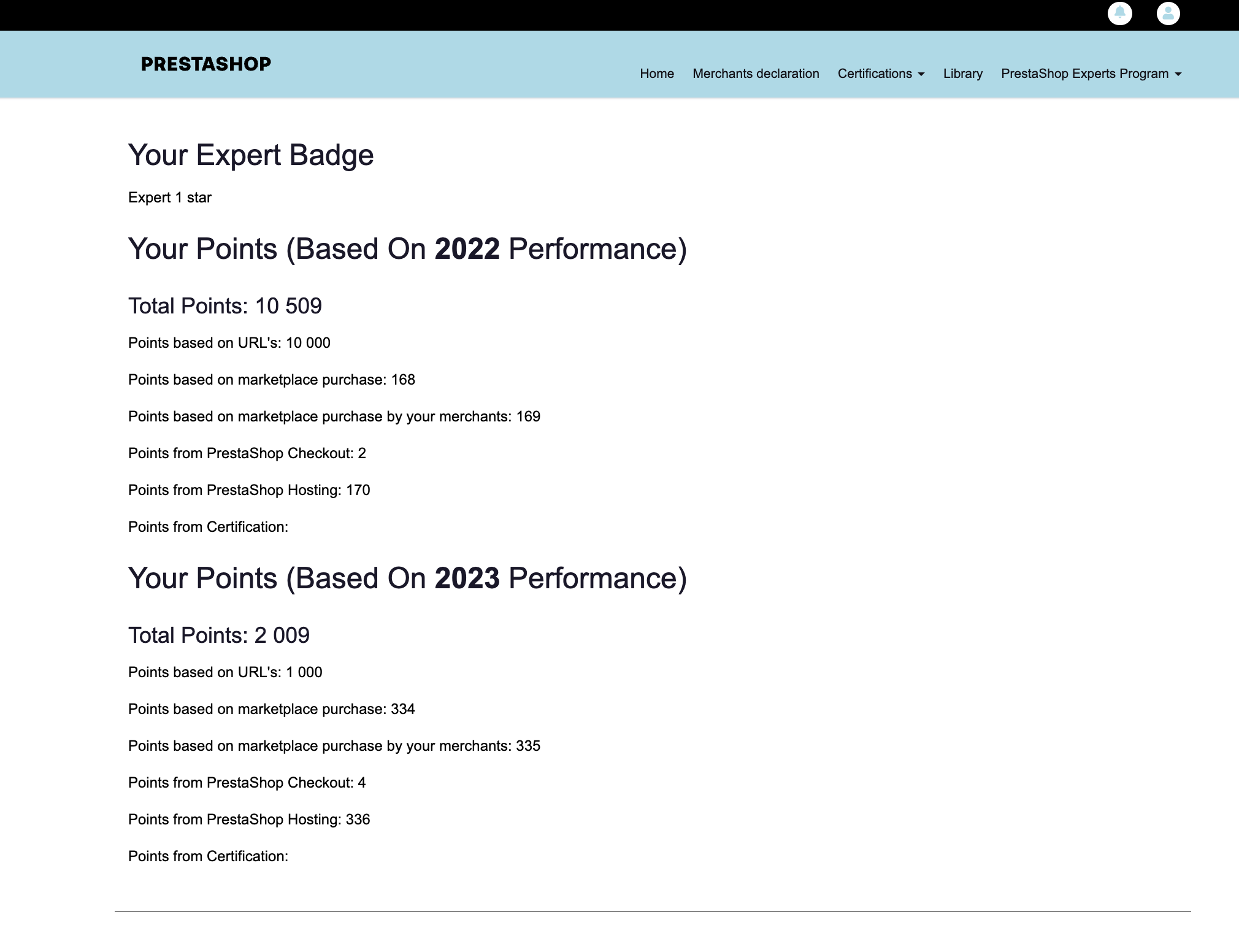1239x952 pixels.
Task: Click 'Total Points: 2 009'
Action: 219,635
